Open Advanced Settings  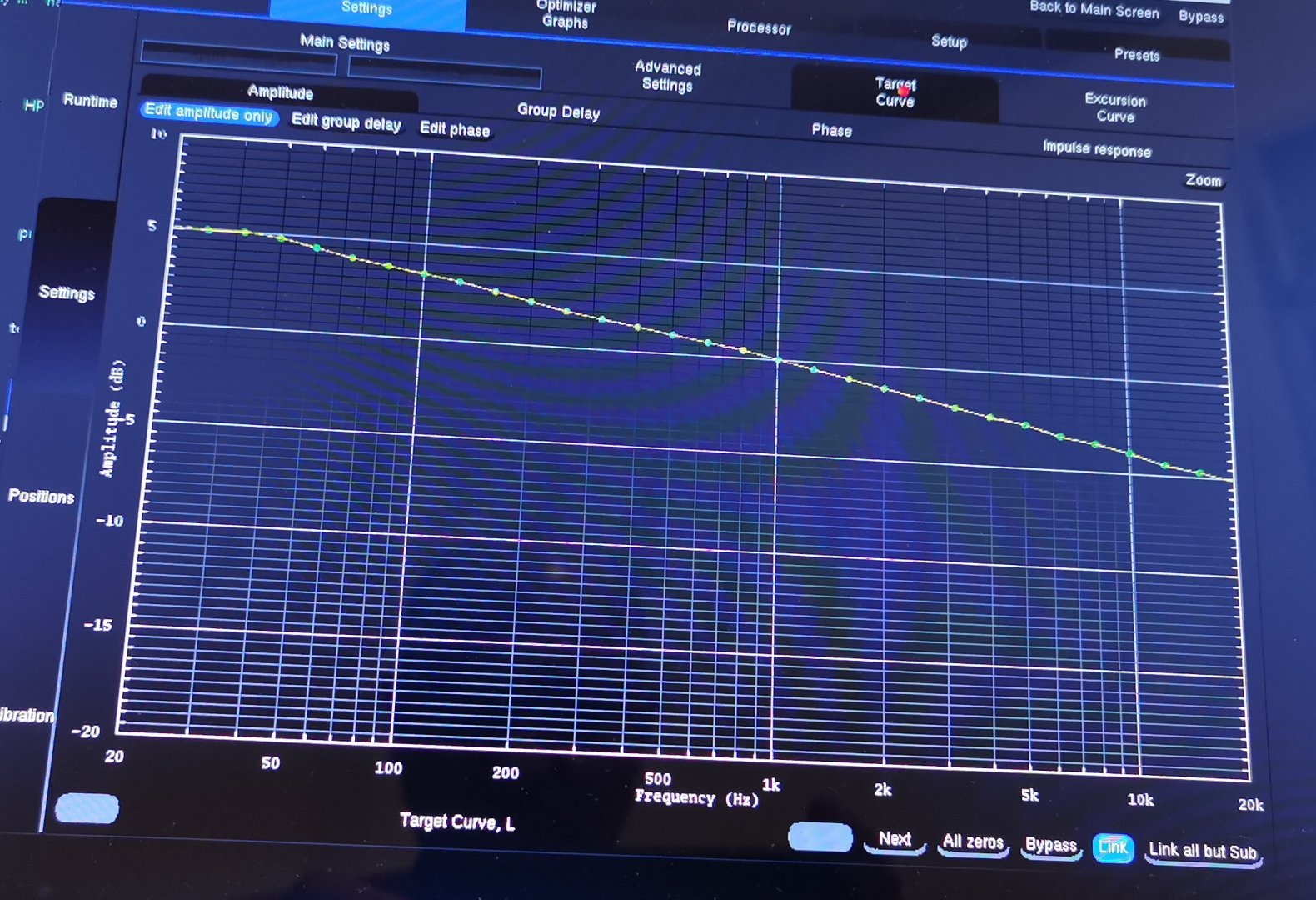[x=667, y=76]
